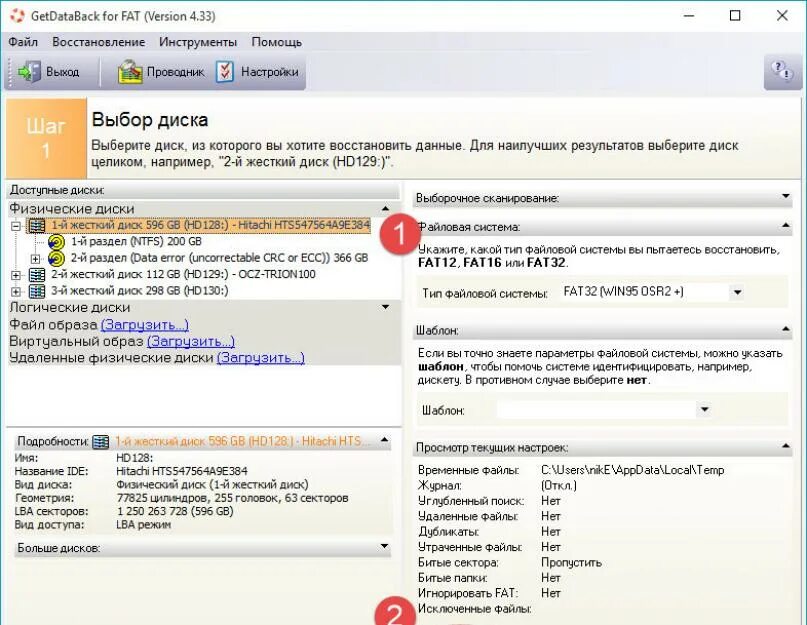Open the Шаблон combo box dropdown

pos(705,410)
